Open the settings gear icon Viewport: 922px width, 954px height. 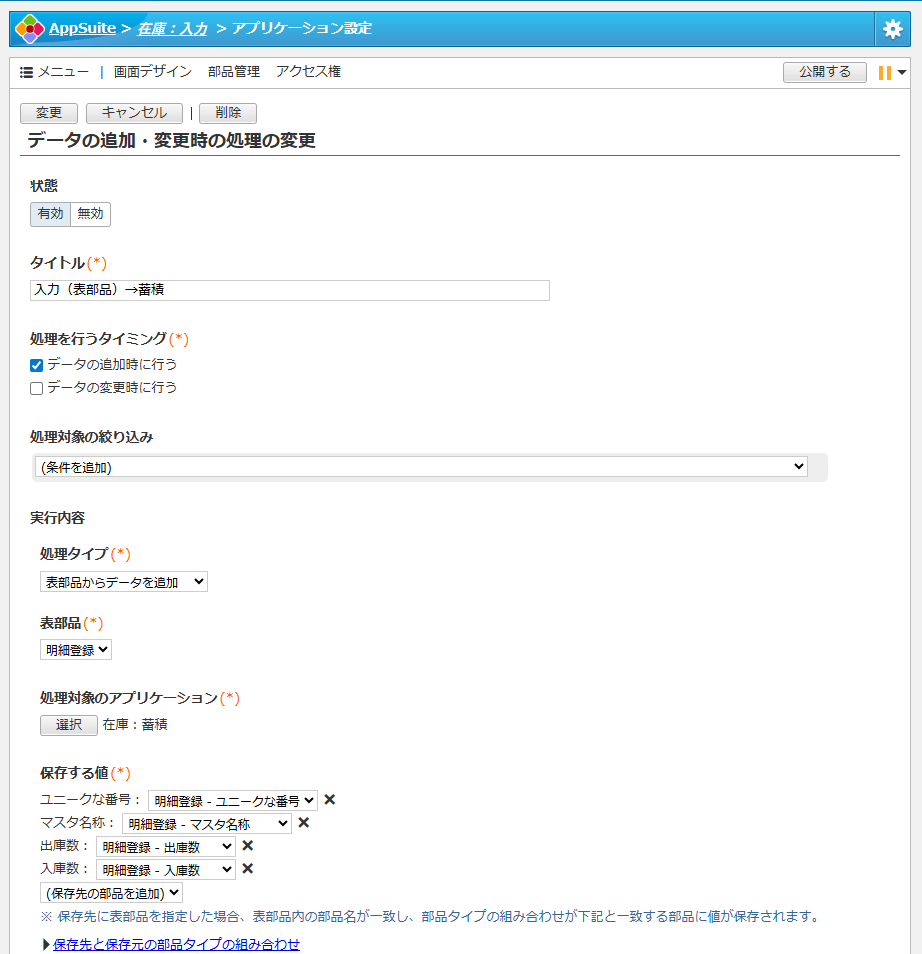click(x=892, y=29)
